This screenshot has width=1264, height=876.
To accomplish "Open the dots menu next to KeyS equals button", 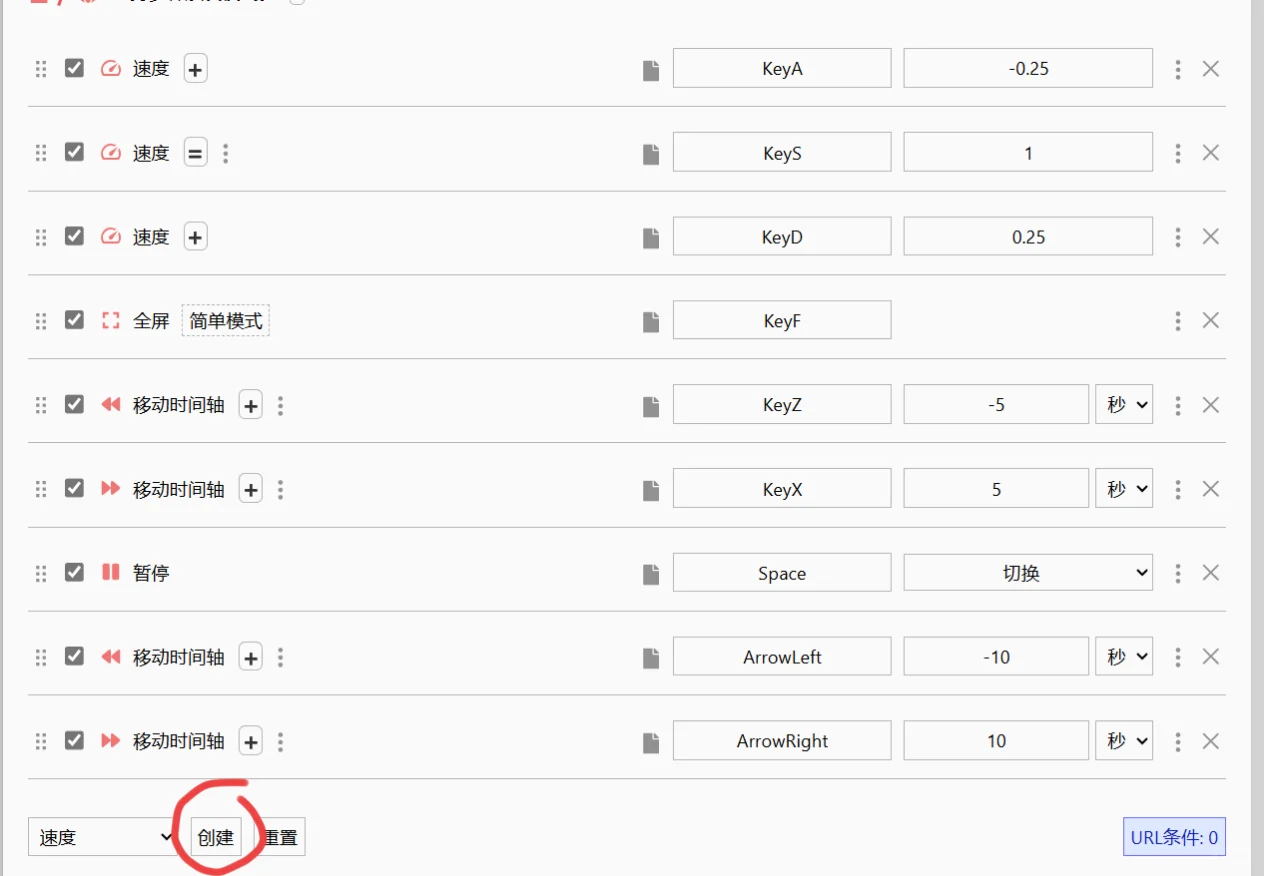I will coord(226,153).
